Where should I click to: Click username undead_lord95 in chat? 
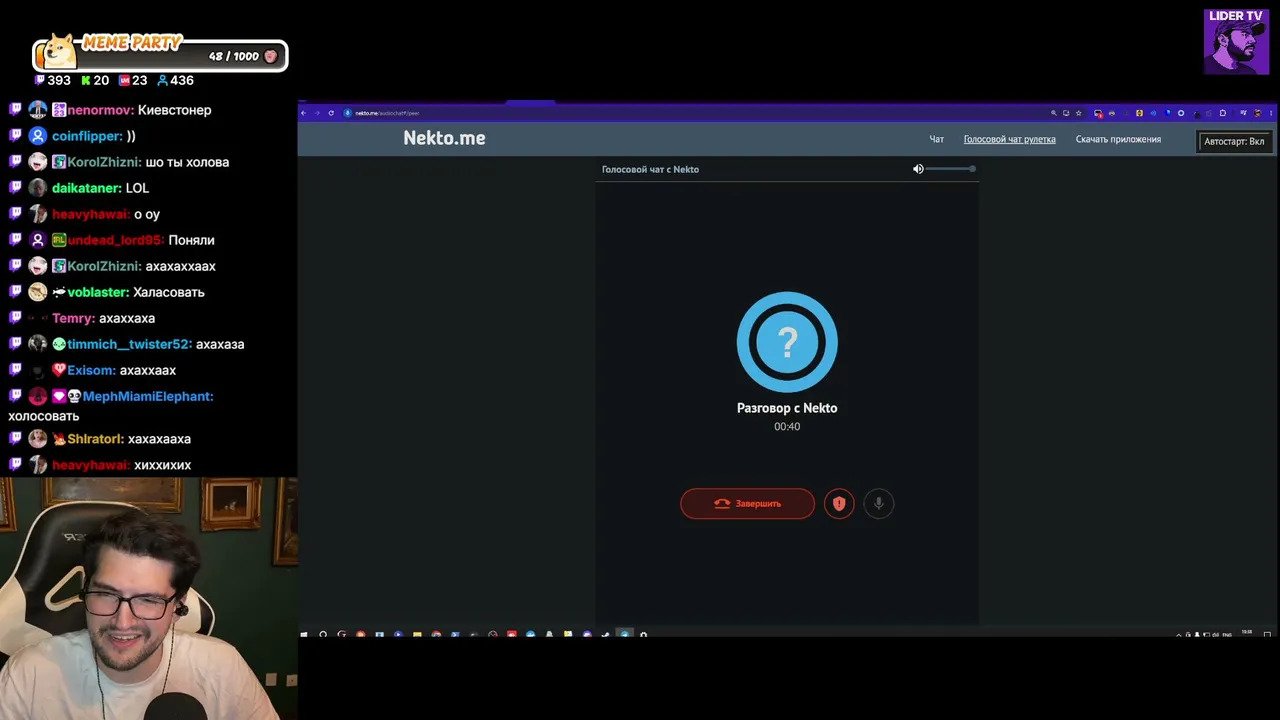point(116,240)
